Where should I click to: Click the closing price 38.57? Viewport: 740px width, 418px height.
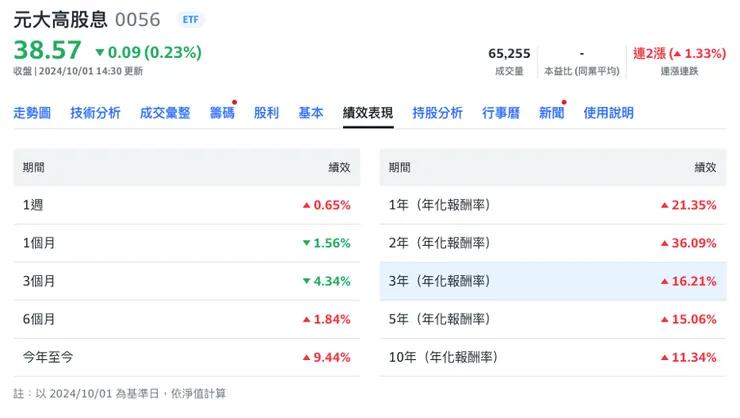[x=48, y=50]
